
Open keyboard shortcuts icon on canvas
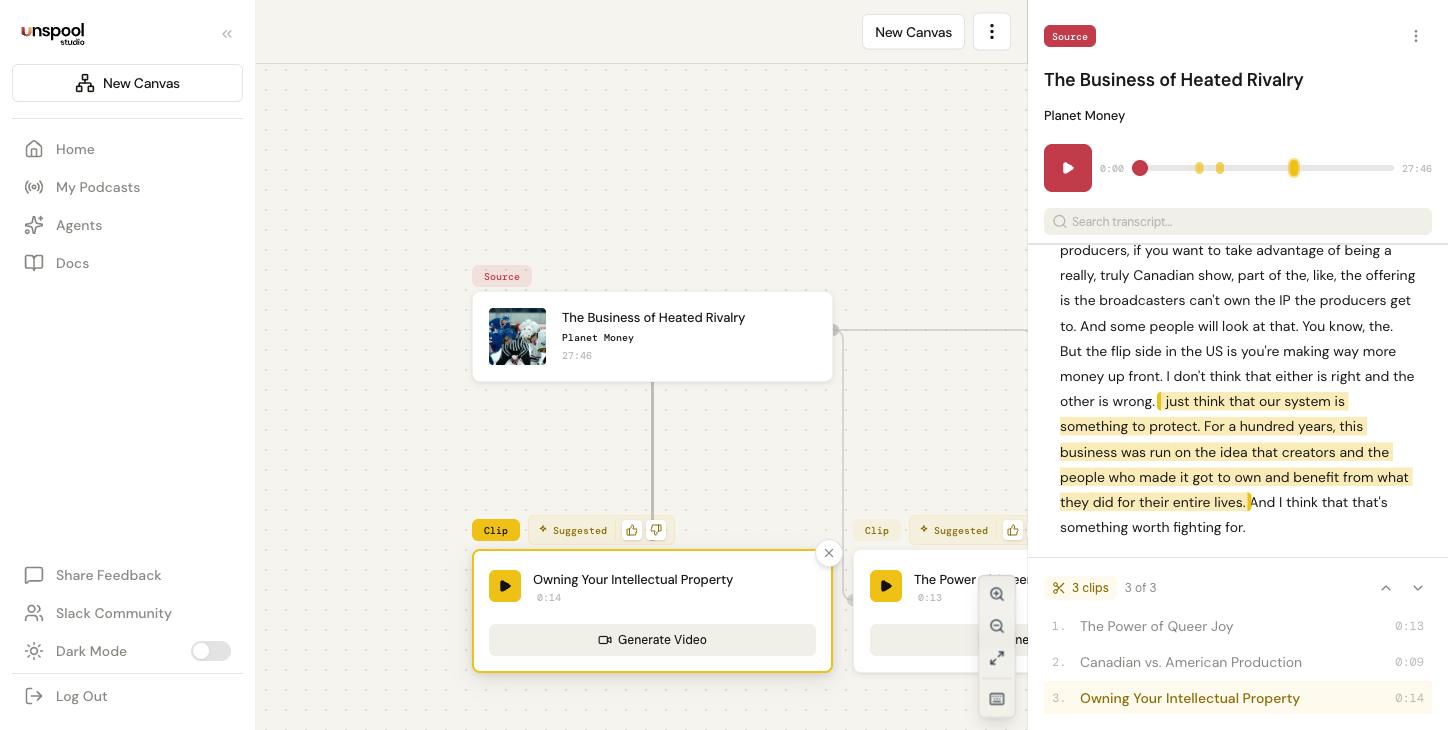997,699
